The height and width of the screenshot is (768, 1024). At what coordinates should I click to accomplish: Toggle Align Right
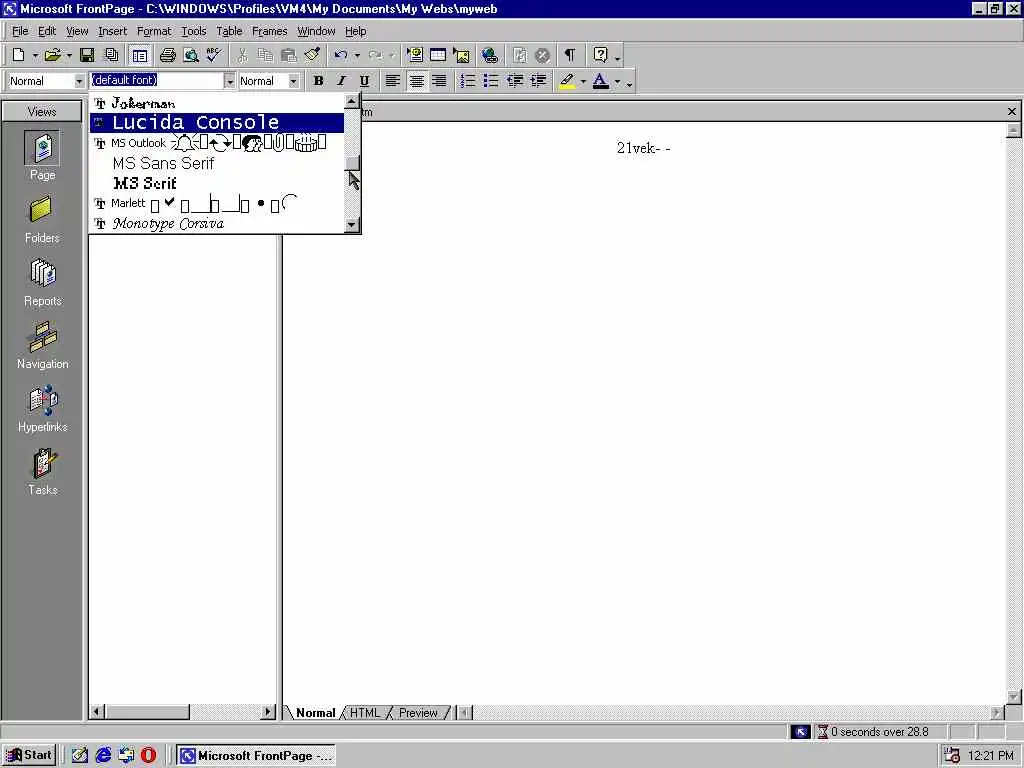pos(440,80)
